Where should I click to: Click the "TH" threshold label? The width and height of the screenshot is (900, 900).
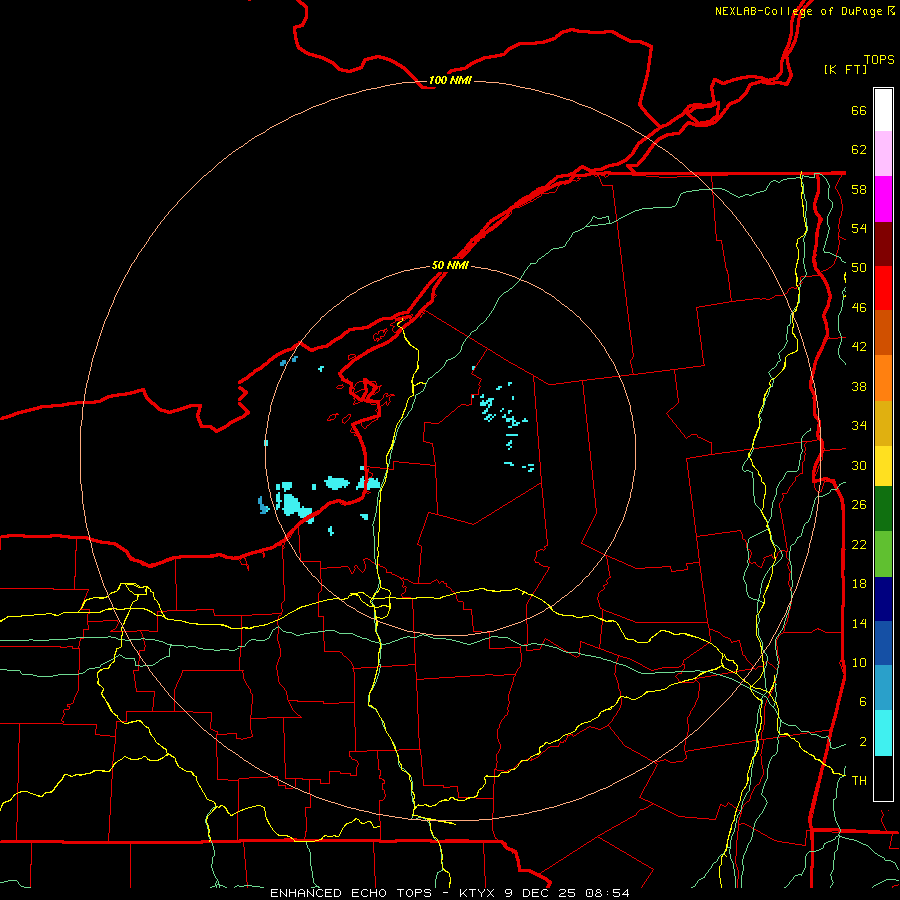coord(859,781)
